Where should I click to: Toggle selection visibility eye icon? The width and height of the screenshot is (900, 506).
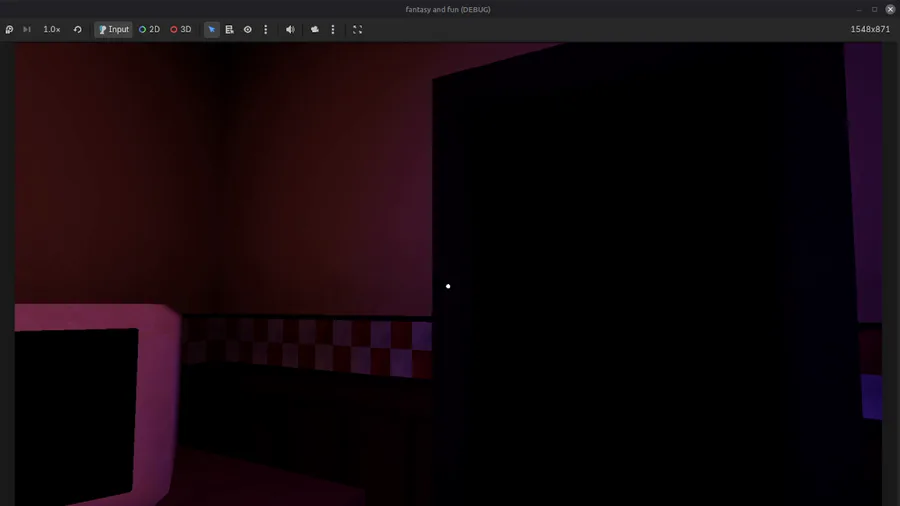pos(247,29)
